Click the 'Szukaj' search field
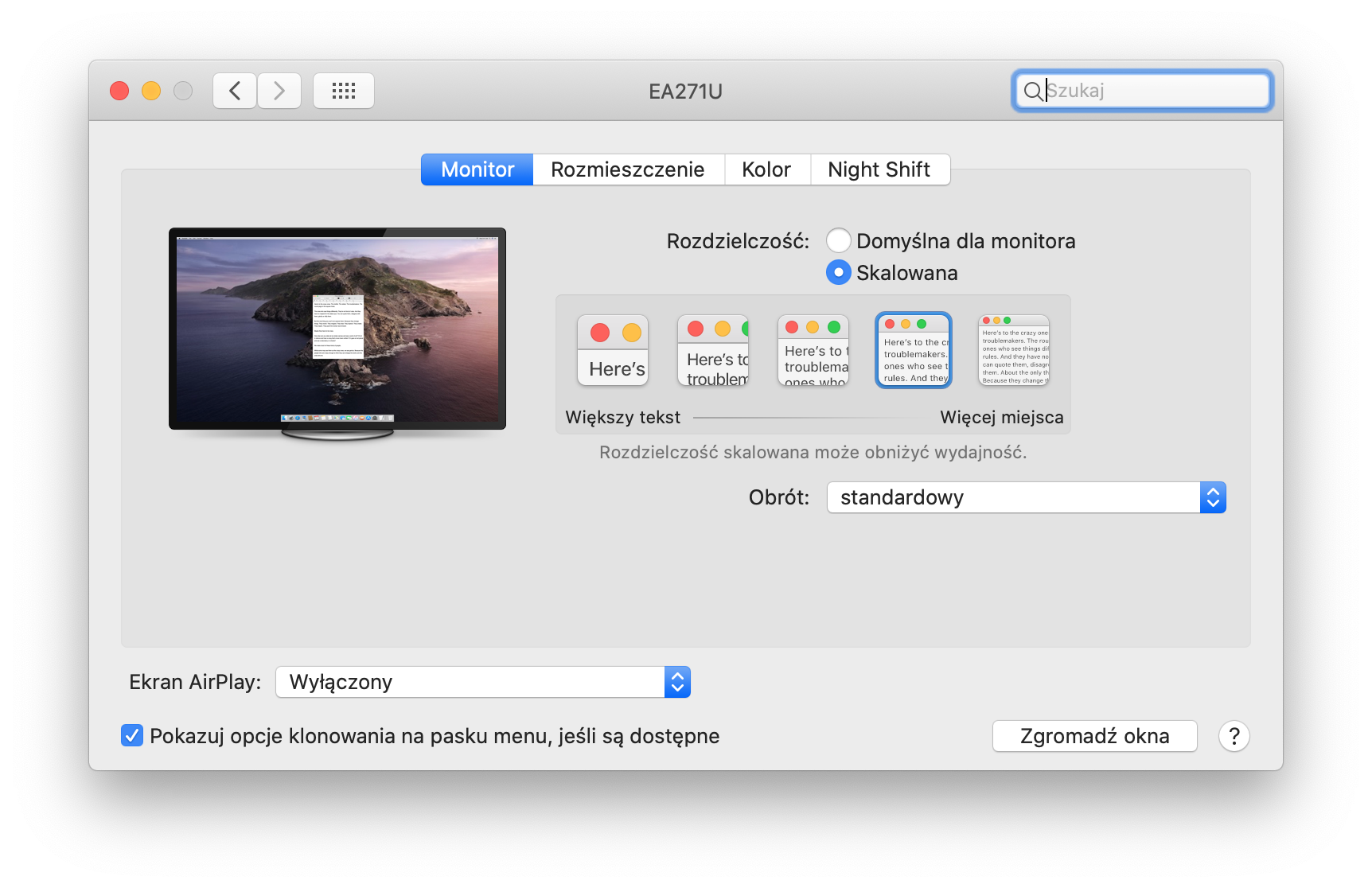Image resolution: width=1372 pixels, height=888 pixels. (1154, 91)
